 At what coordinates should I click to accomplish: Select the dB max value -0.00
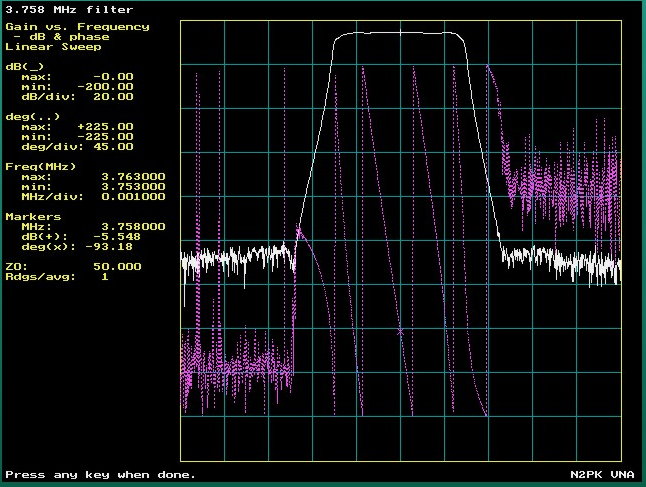116,77
